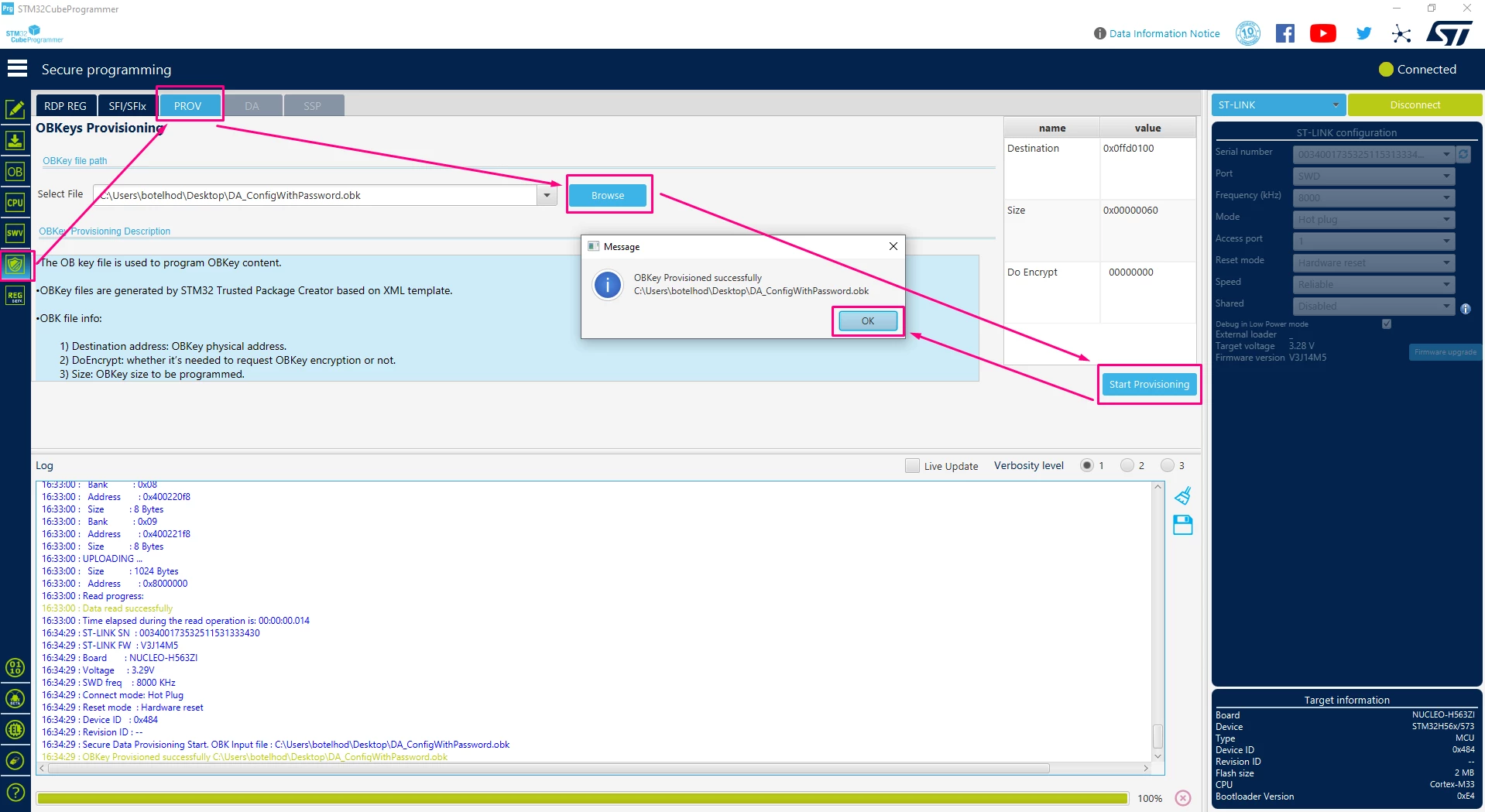The width and height of the screenshot is (1485, 812).
Task: Open the Mode Hot plug dropdown
Action: point(1374,219)
